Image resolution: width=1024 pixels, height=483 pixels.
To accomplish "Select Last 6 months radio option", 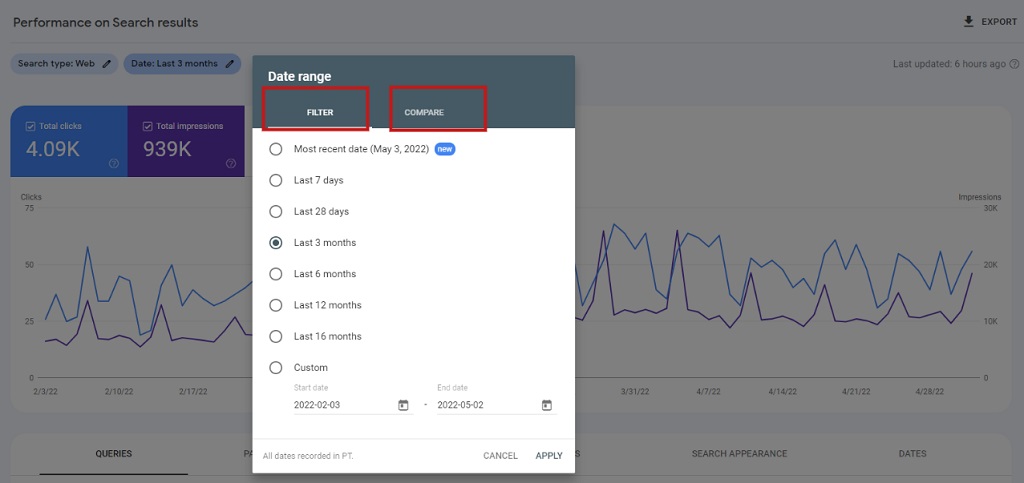I will point(276,274).
